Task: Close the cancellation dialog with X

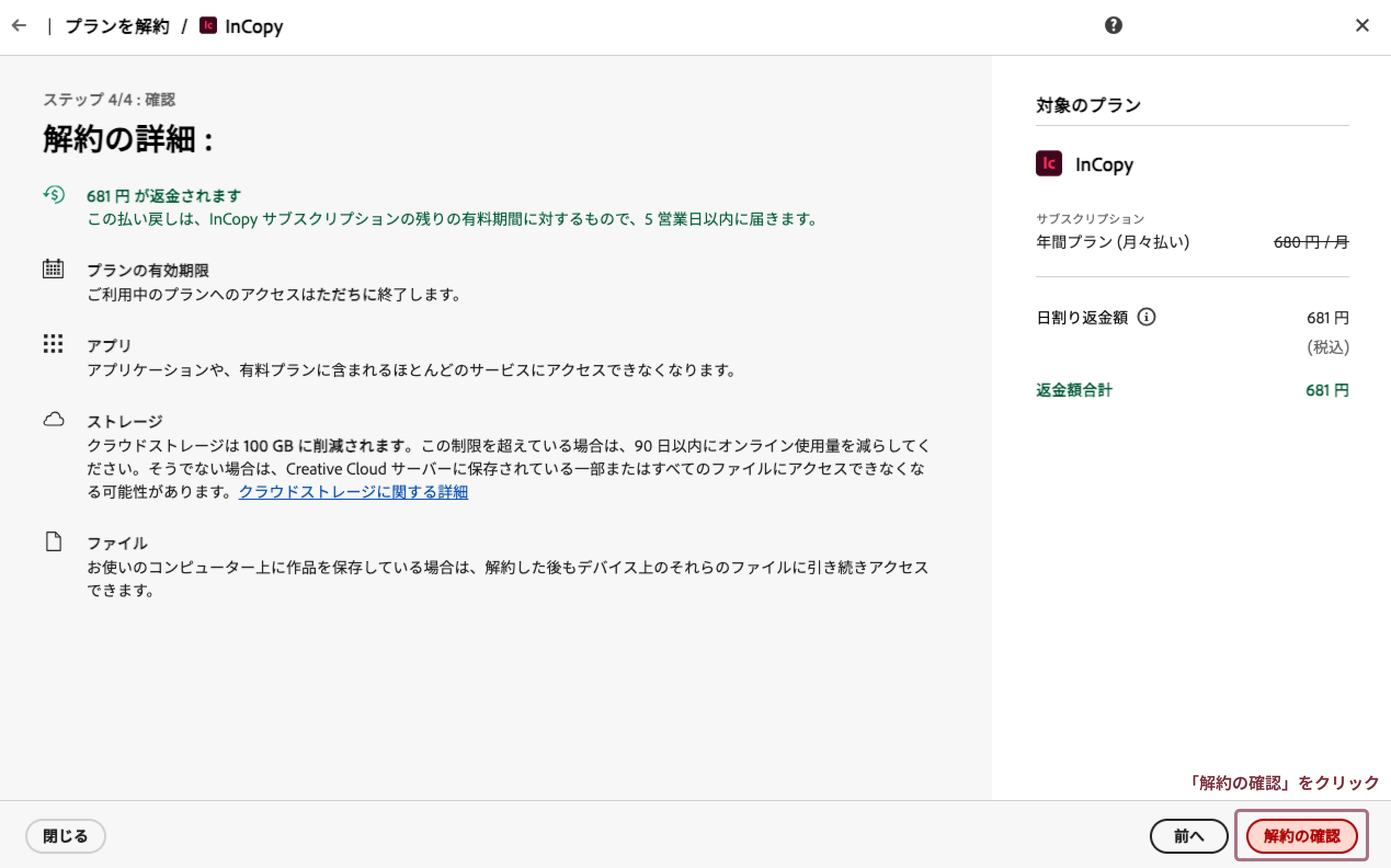Action: point(1362,25)
